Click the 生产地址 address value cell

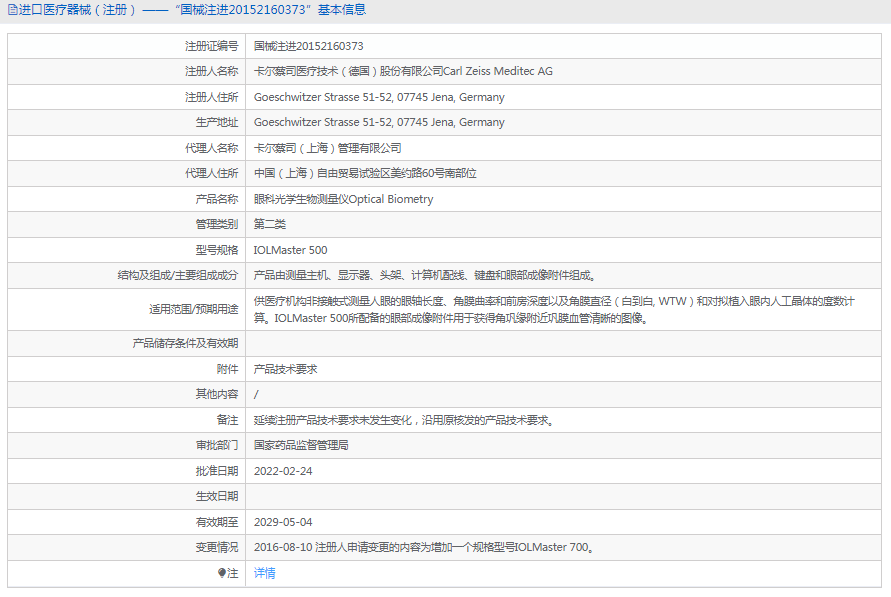pos(379,122)
